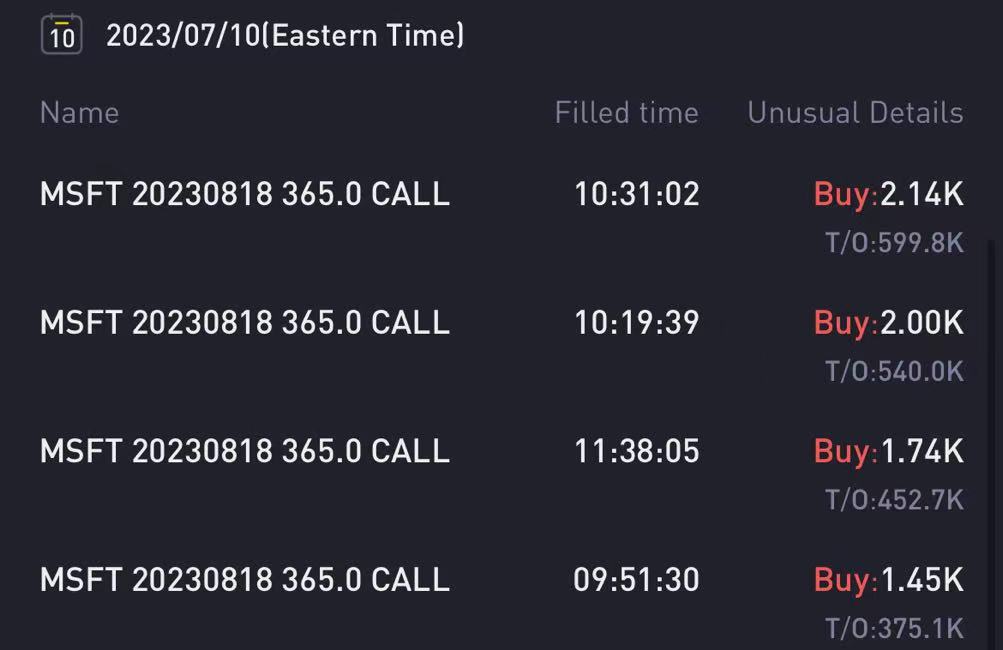Select the T/O:452.7K turnover value

[x=894, y=500]
